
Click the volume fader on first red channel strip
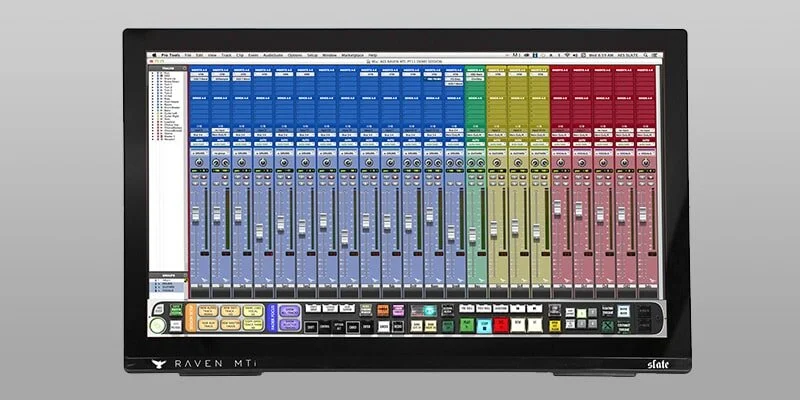point(557,208)
